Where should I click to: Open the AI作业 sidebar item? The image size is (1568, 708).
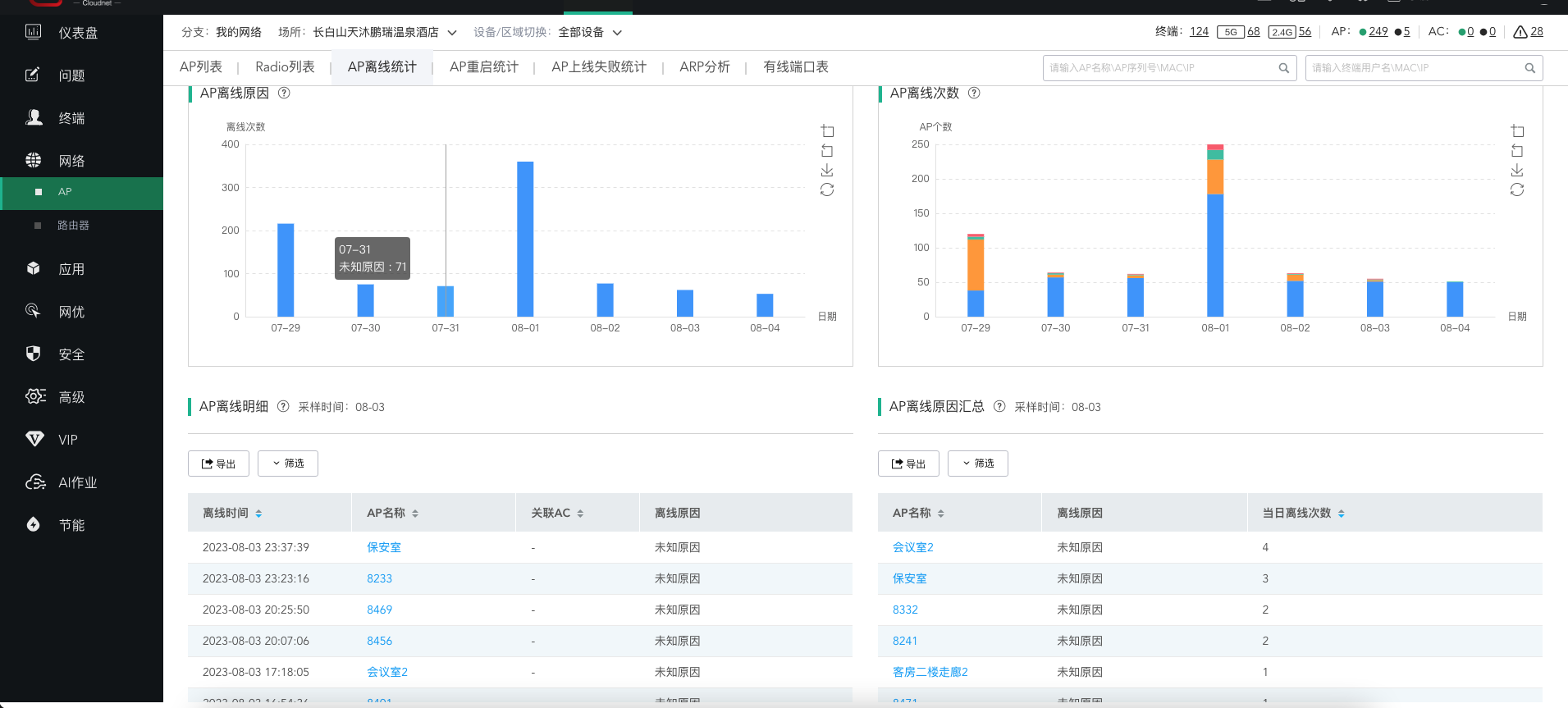pos(77,482)
